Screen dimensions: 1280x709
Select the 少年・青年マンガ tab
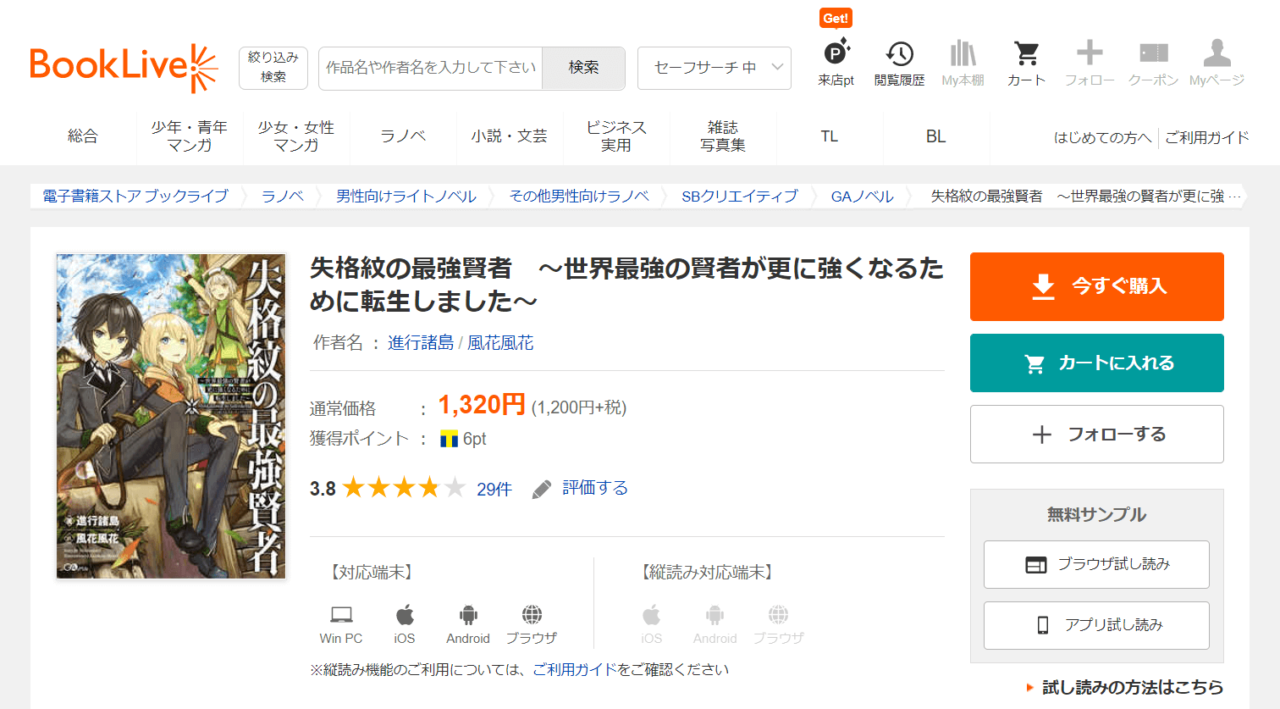189,136
